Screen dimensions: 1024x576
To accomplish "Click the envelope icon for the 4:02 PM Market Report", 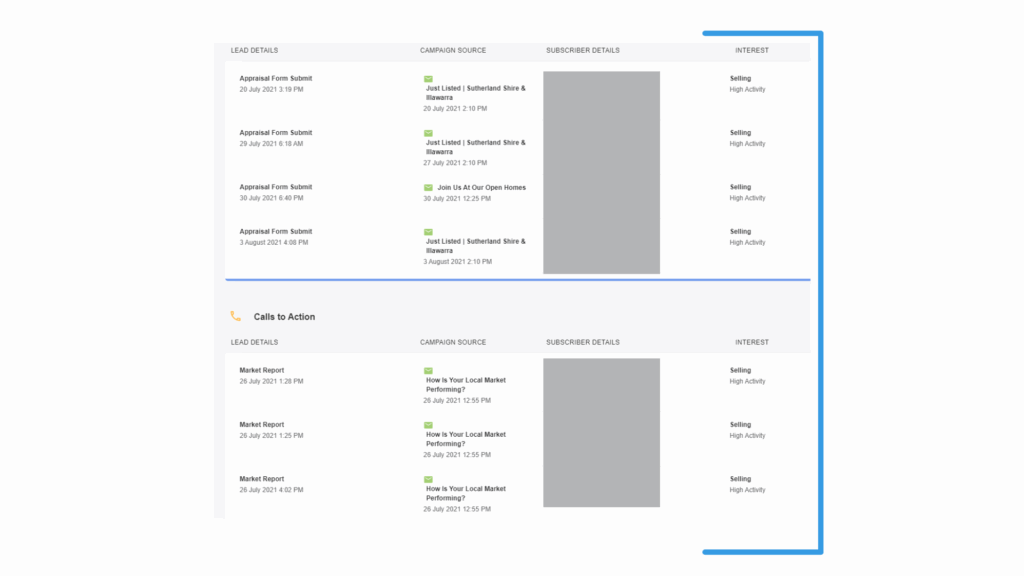I will coord(428,479).
